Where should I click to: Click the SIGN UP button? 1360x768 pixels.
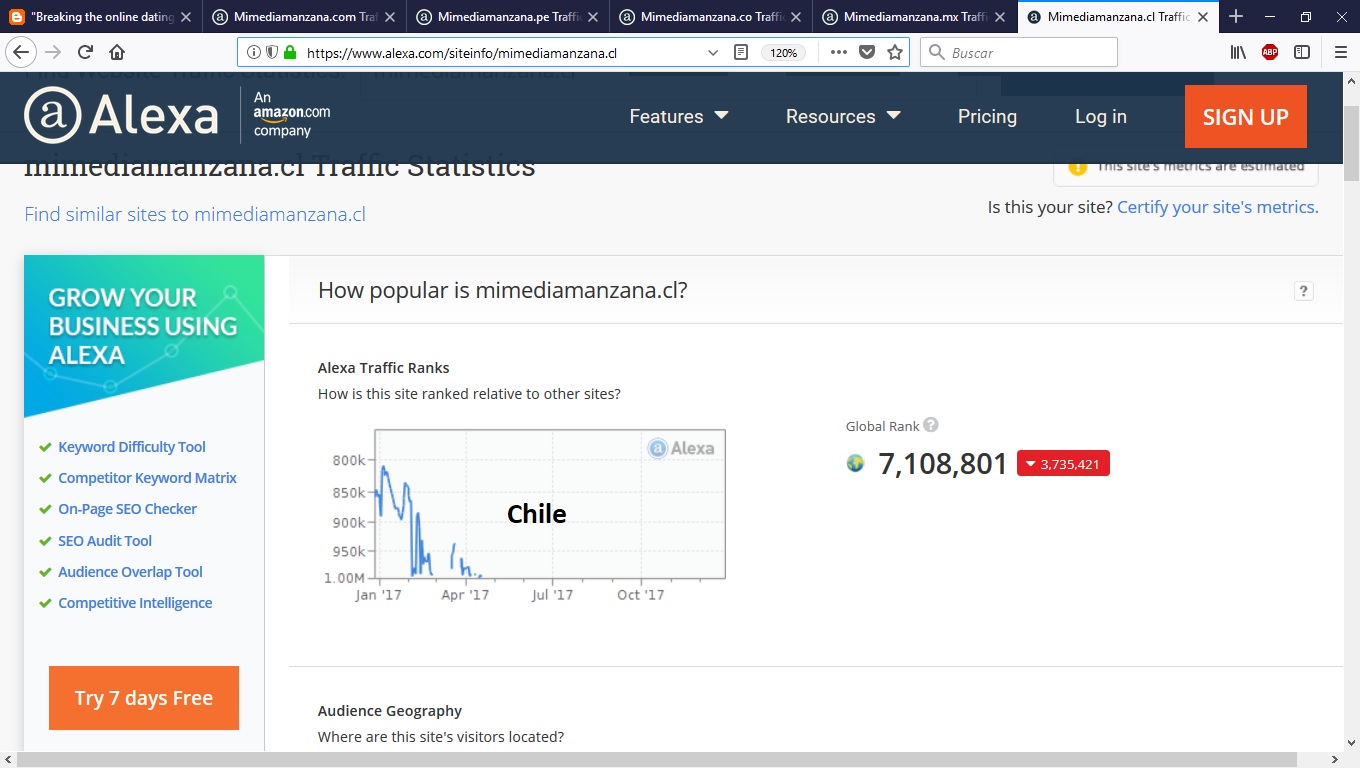point(1246,117)
